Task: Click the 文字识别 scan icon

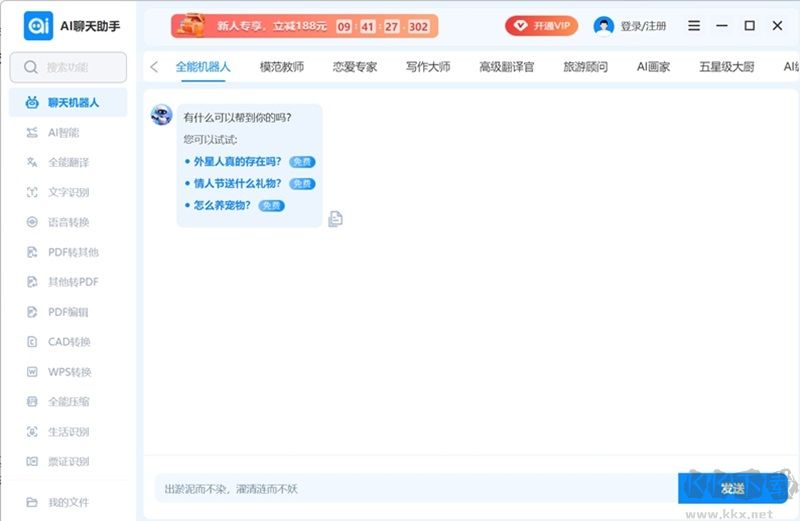Action: click(32, 192)
